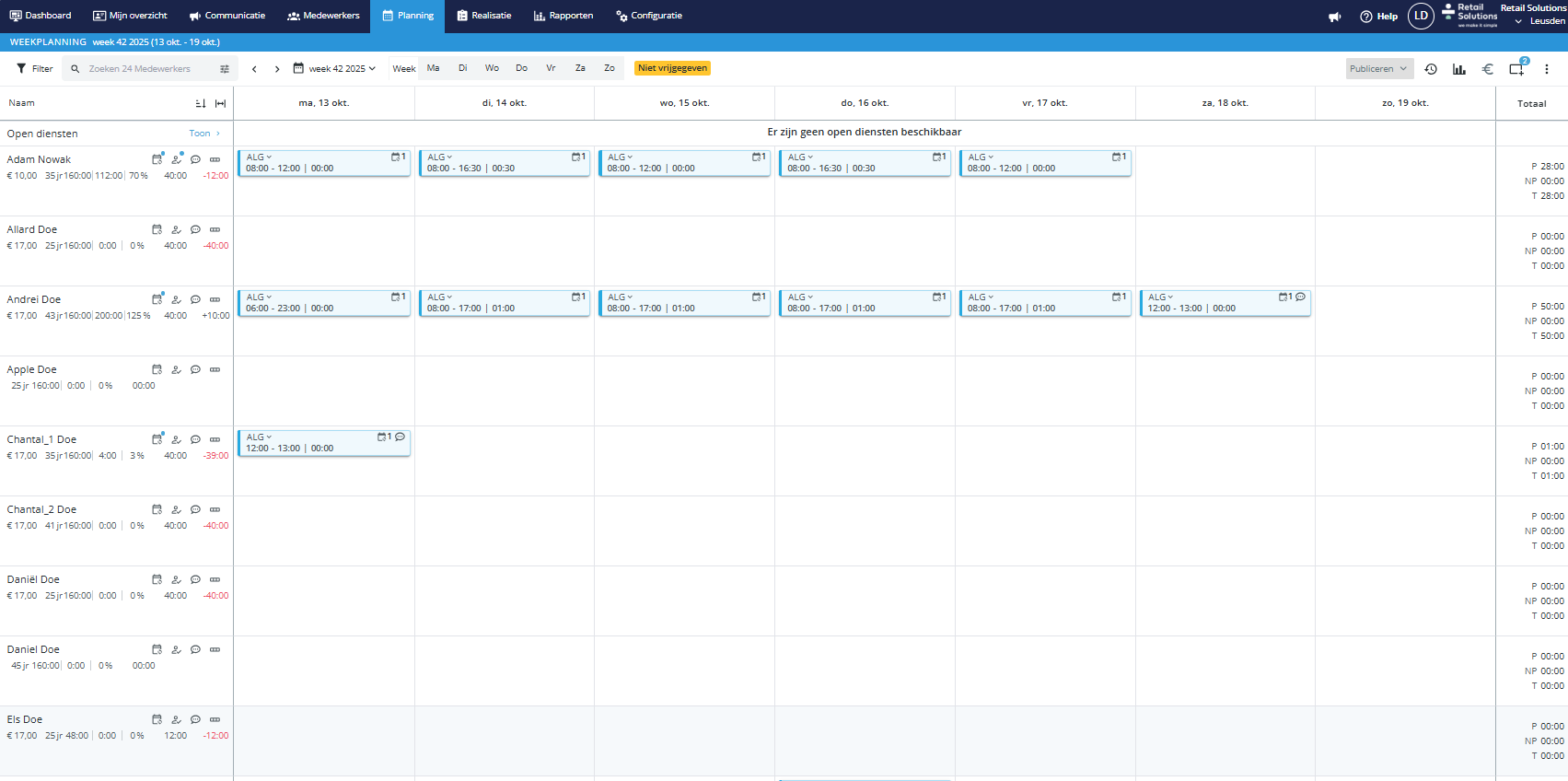Open the Filter panel
The height and width of the screenshot is (781, 1568).
coord(35,69)
